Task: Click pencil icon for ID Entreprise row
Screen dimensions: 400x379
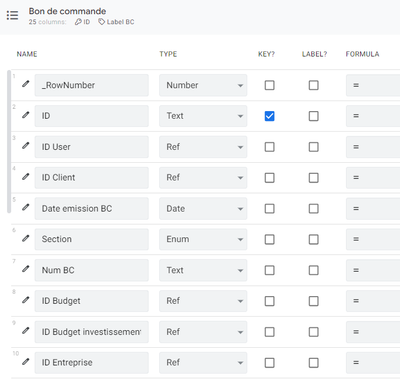Action: pos(26,362)
